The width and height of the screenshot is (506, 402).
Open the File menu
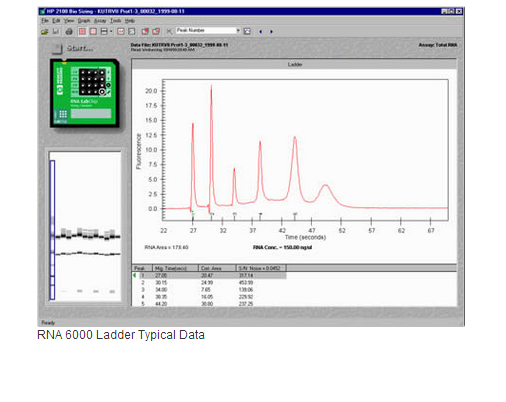(45, 21)
